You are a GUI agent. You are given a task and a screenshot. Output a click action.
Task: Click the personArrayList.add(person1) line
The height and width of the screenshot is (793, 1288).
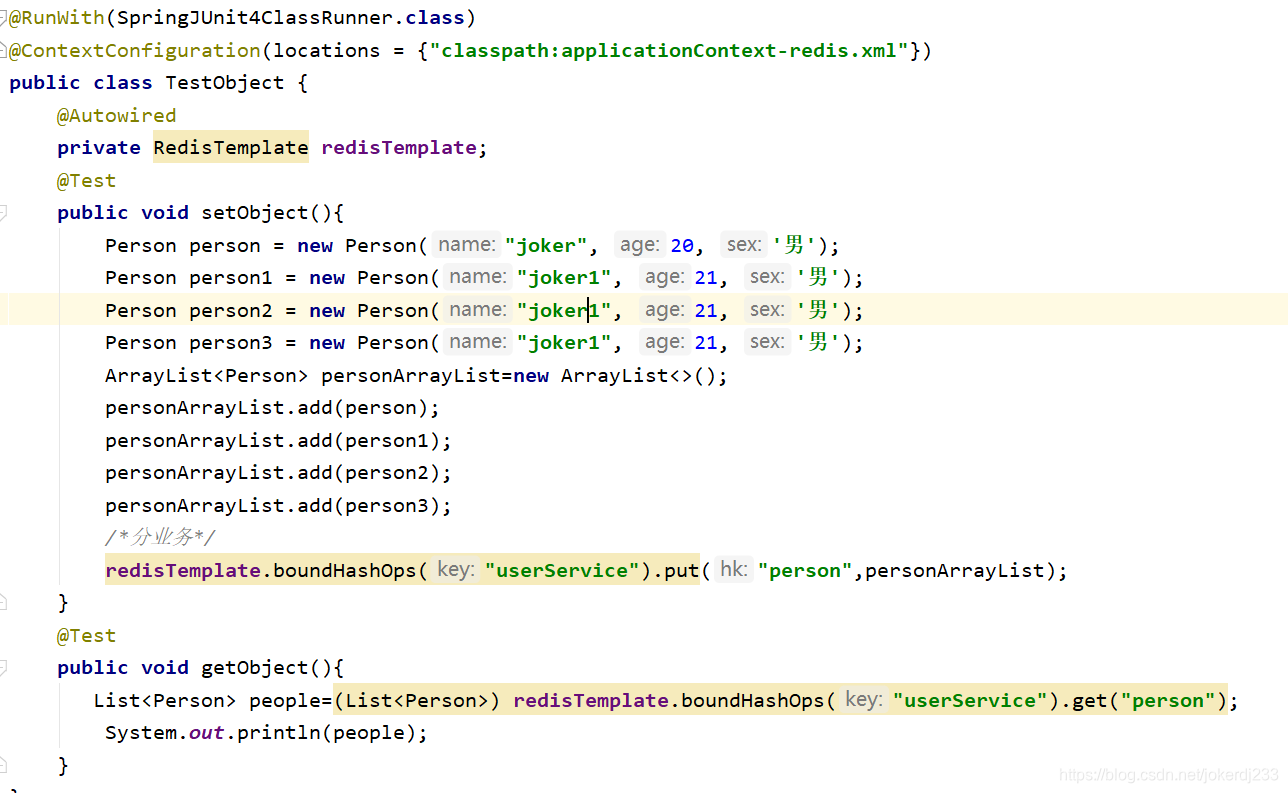278,440
